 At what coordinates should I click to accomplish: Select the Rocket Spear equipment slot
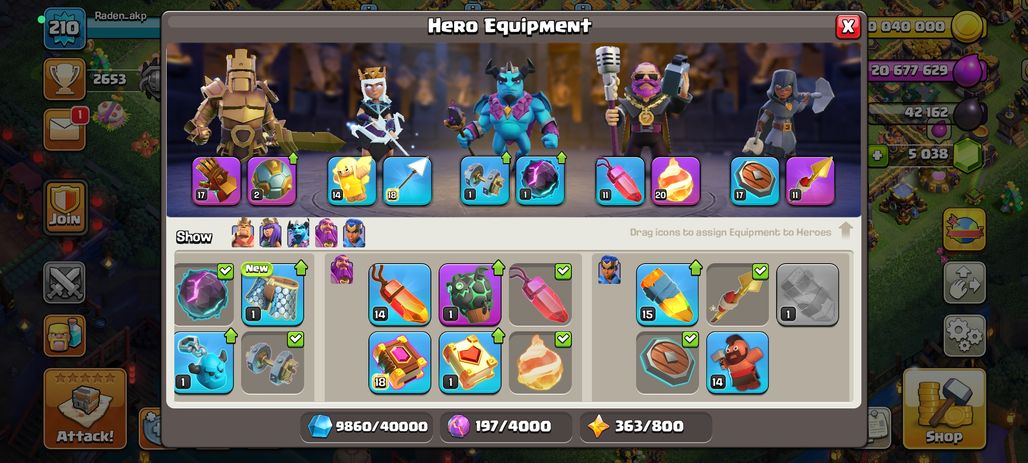click(810, 180)
